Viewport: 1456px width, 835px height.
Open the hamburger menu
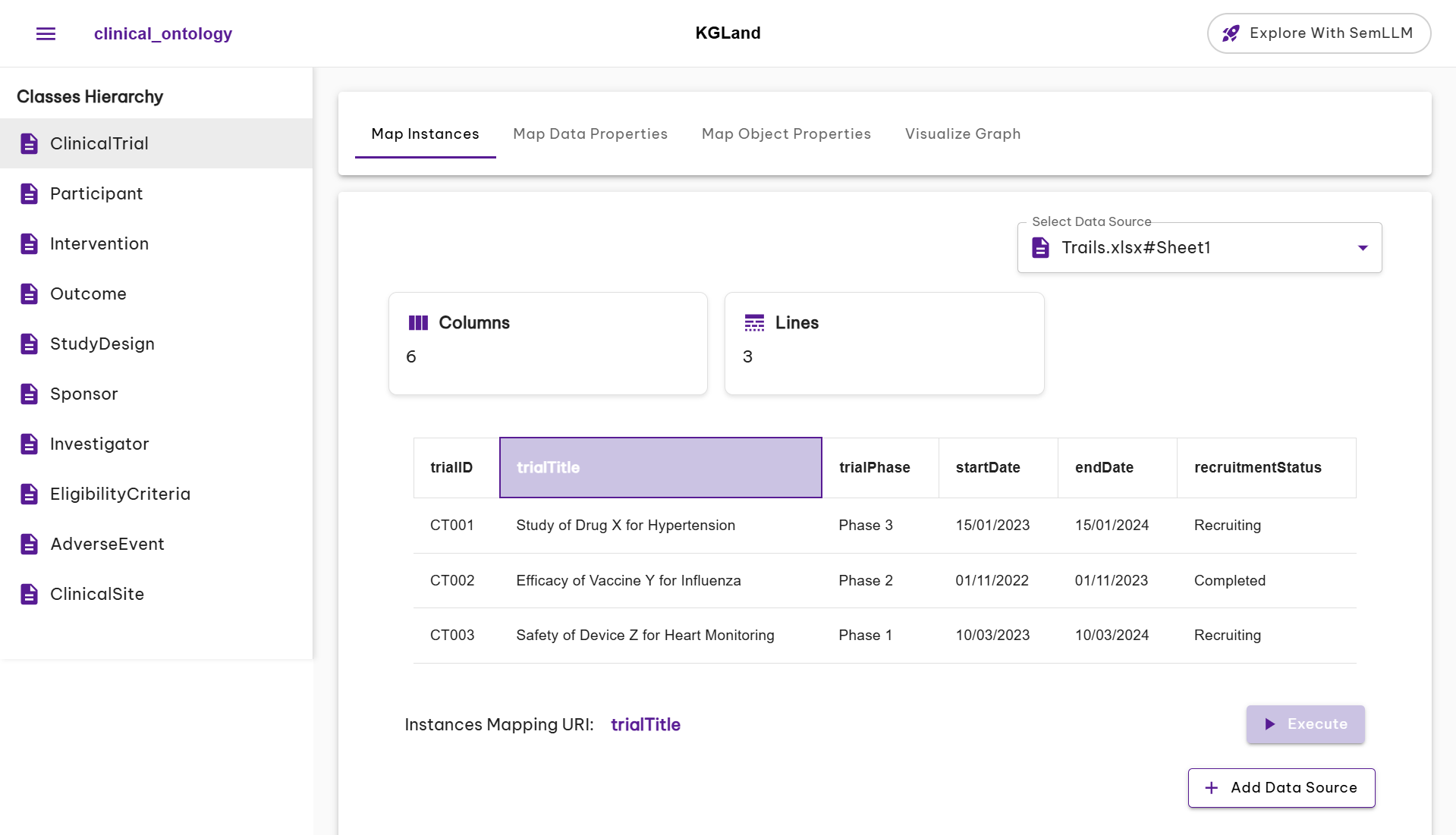46,33
